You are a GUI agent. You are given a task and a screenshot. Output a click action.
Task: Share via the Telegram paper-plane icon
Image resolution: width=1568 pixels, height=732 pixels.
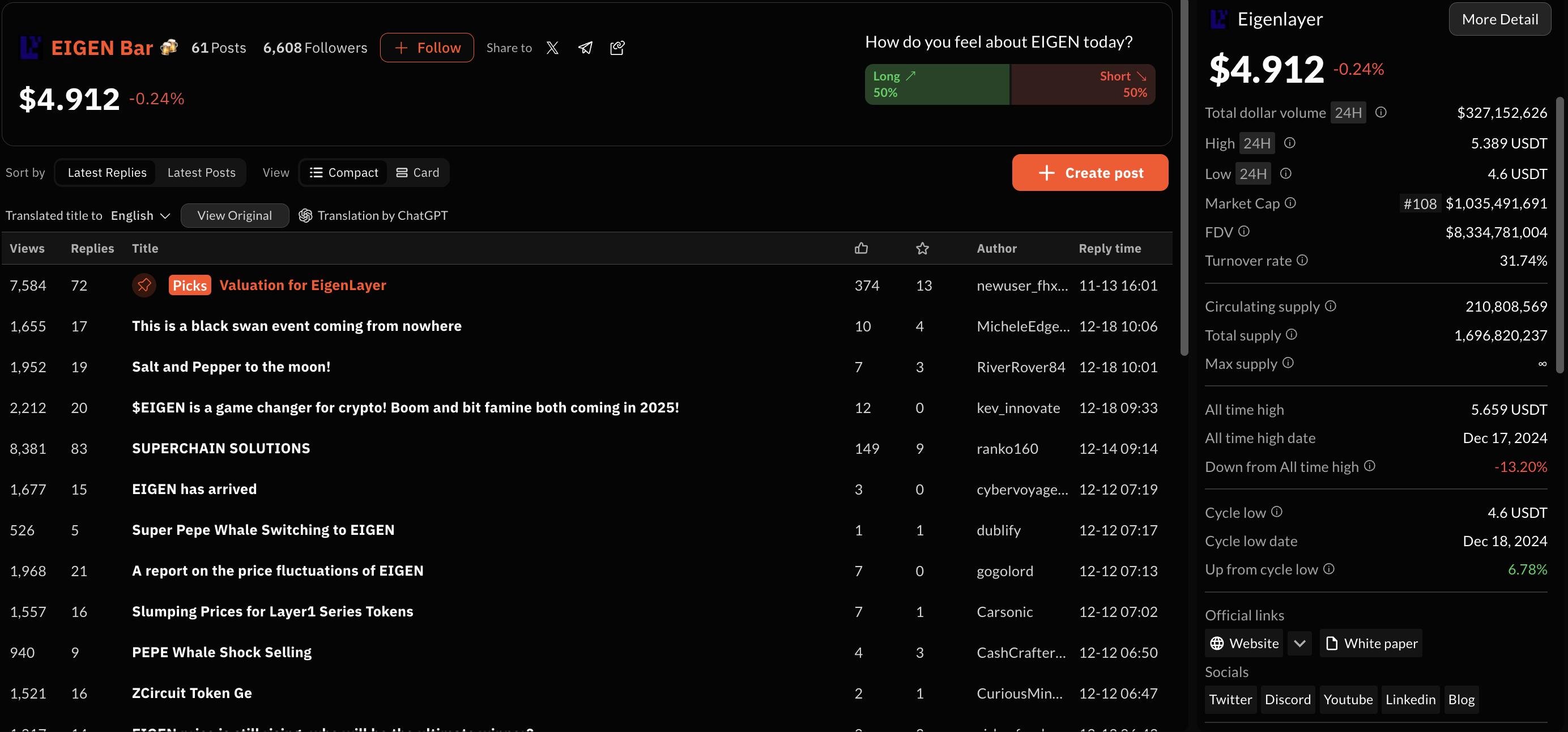(585, 48)
